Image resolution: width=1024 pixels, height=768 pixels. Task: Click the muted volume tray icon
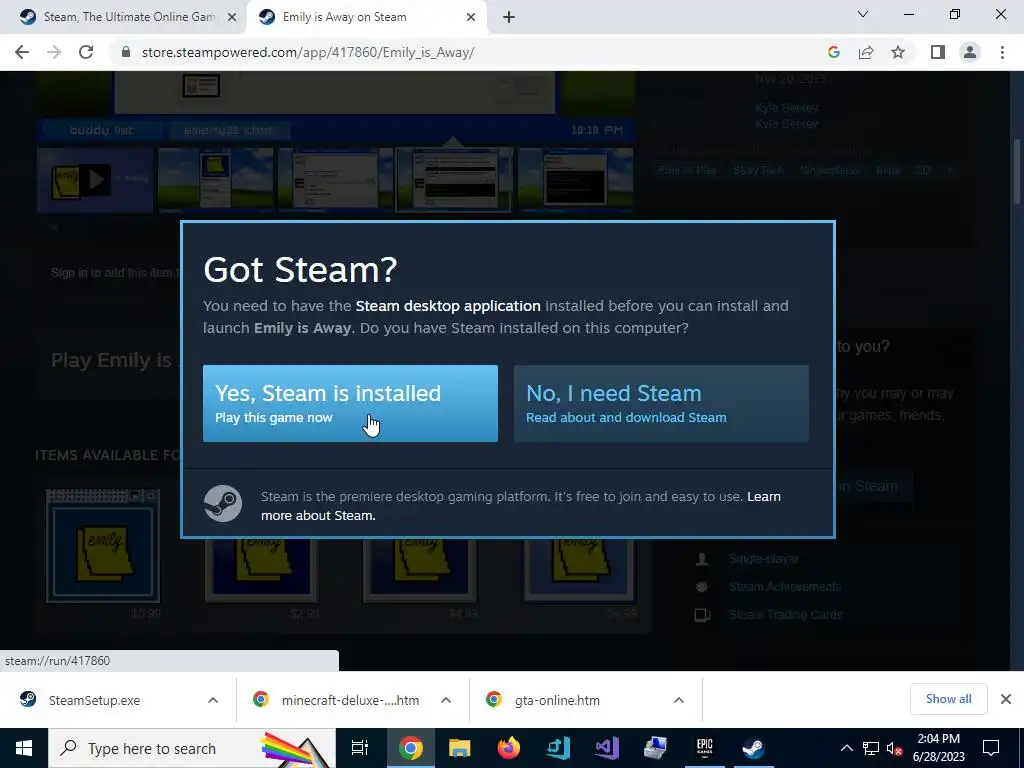[x=894, y=748]
